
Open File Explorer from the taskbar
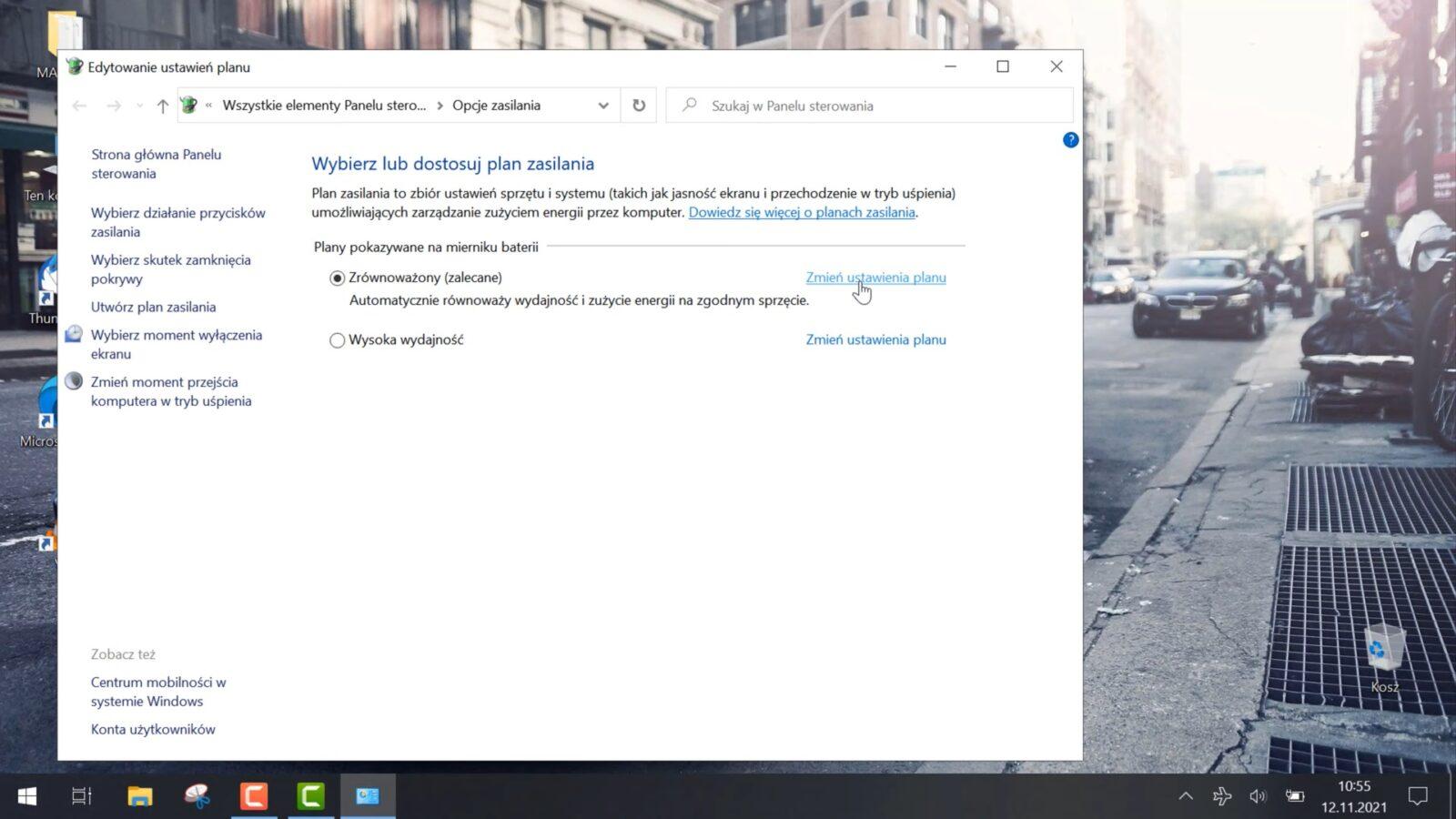click(x=139, y=796)
